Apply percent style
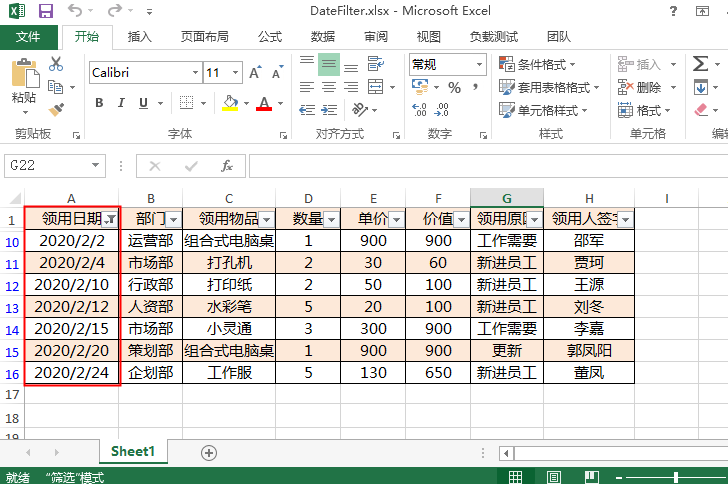728x484 pixels. click(455, 87)
